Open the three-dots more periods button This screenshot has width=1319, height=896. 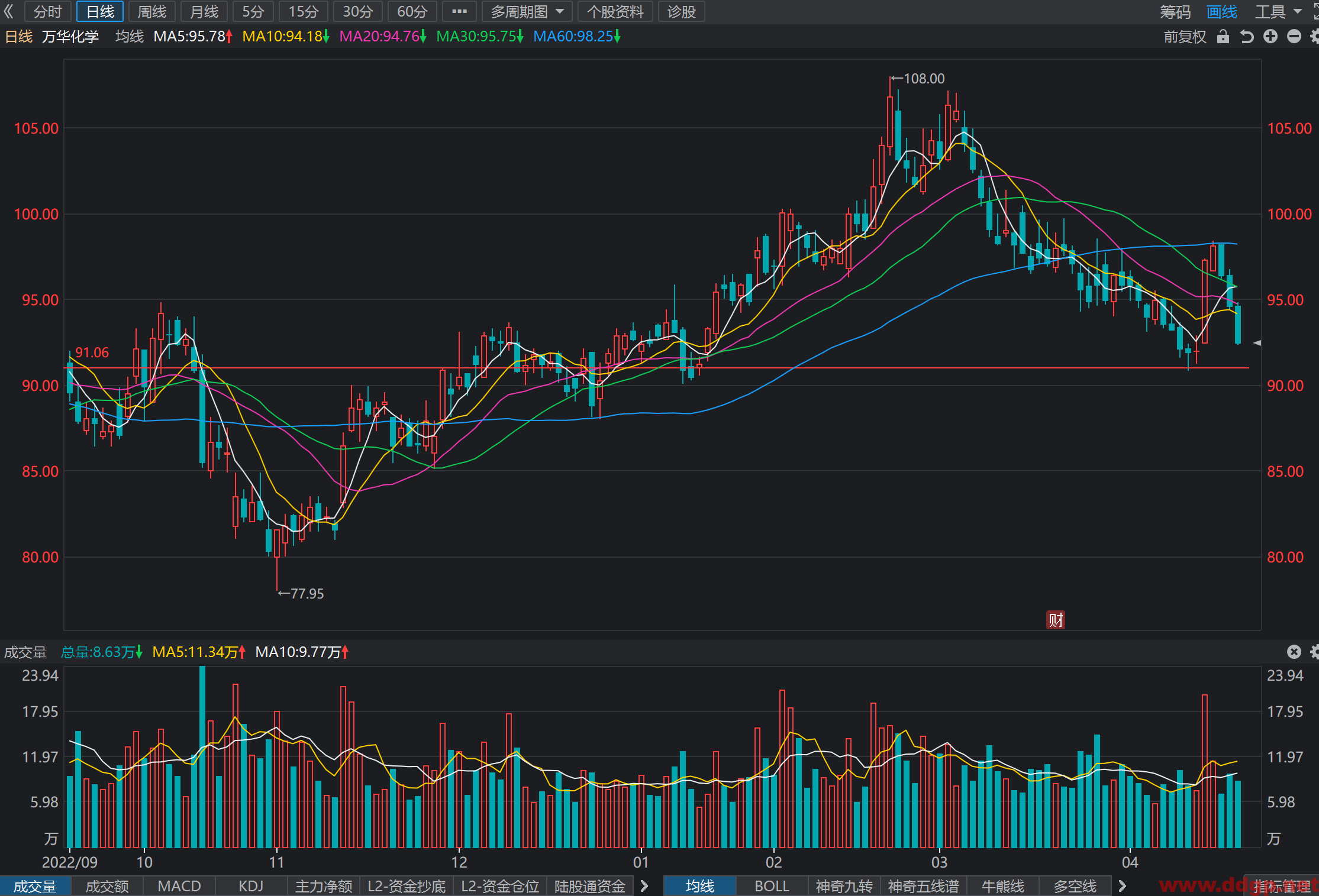(459, 11)
